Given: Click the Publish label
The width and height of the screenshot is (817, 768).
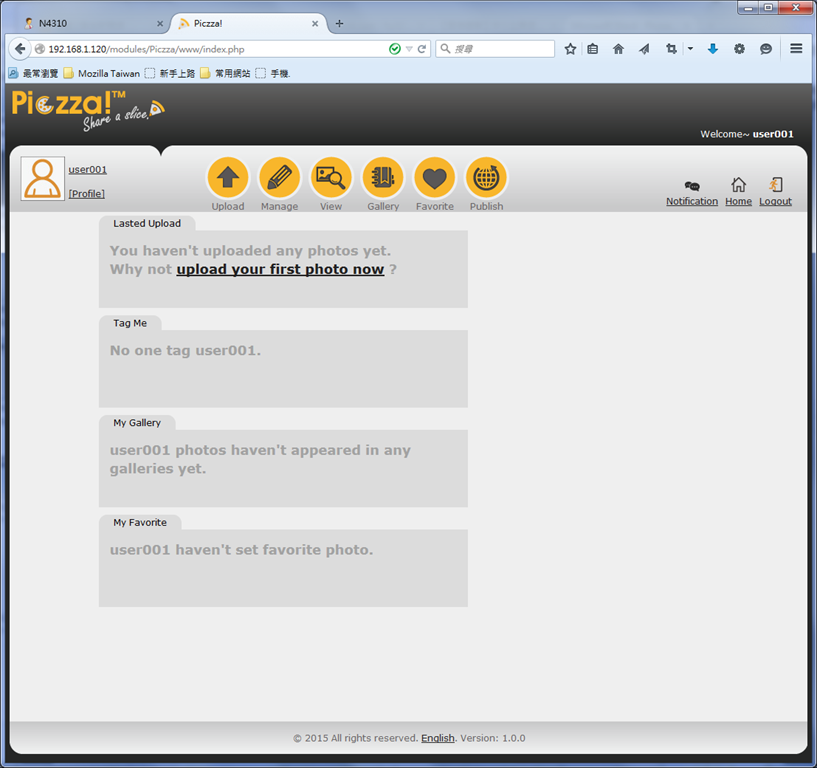Looking at the screenshot, I should (x=486, y=206).
